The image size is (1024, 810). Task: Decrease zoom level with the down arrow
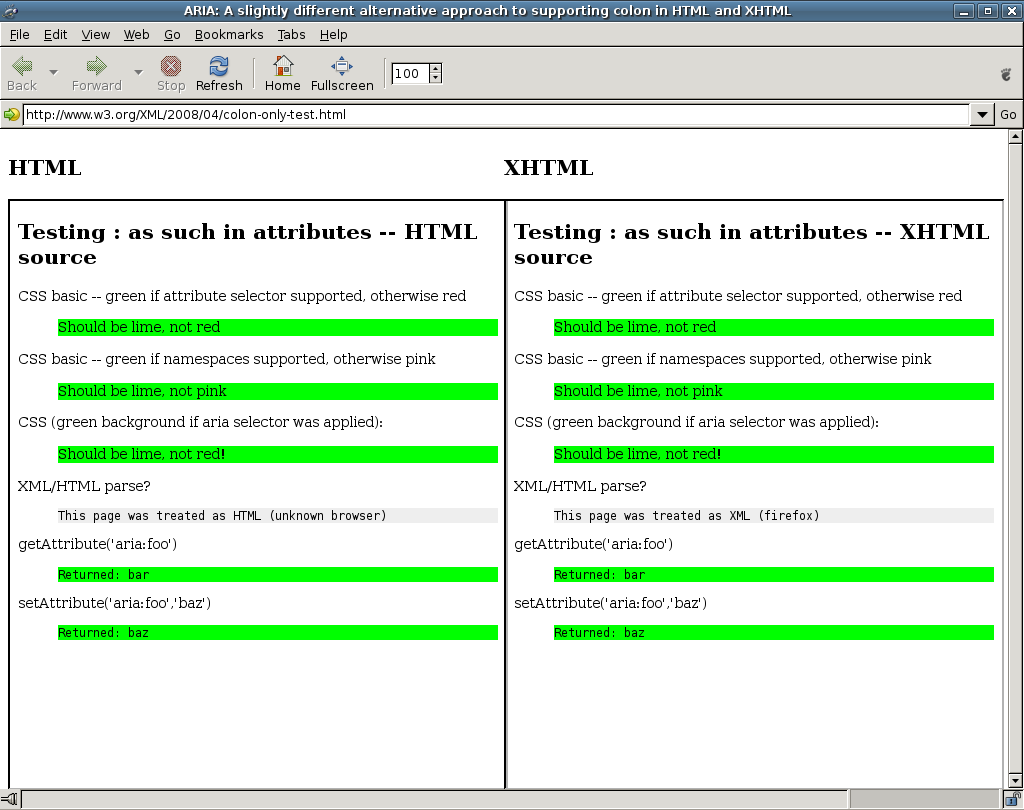pyautogui.click(x=436, y=78)
